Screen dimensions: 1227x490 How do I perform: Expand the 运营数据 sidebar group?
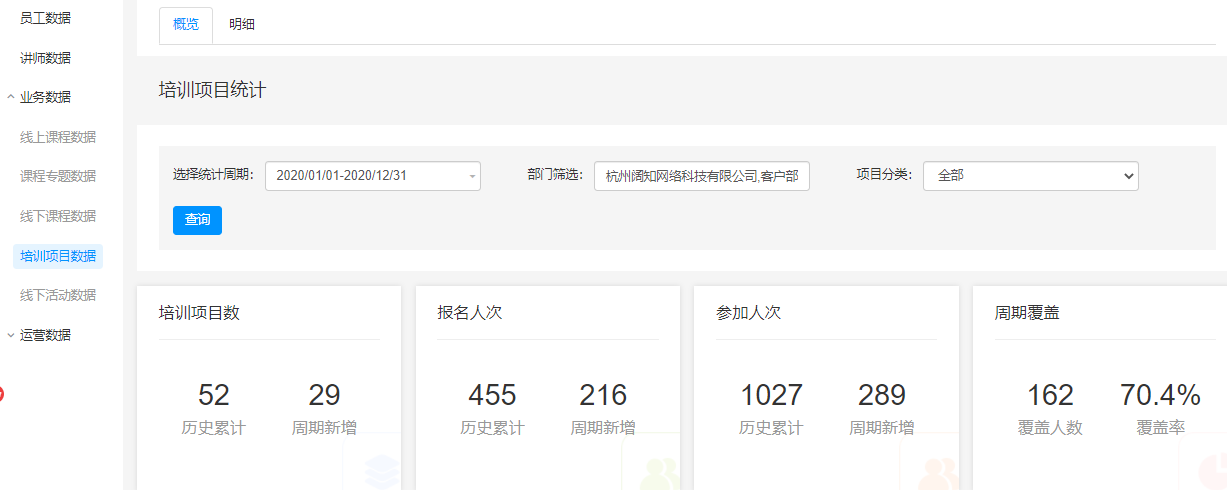(45, 335)
